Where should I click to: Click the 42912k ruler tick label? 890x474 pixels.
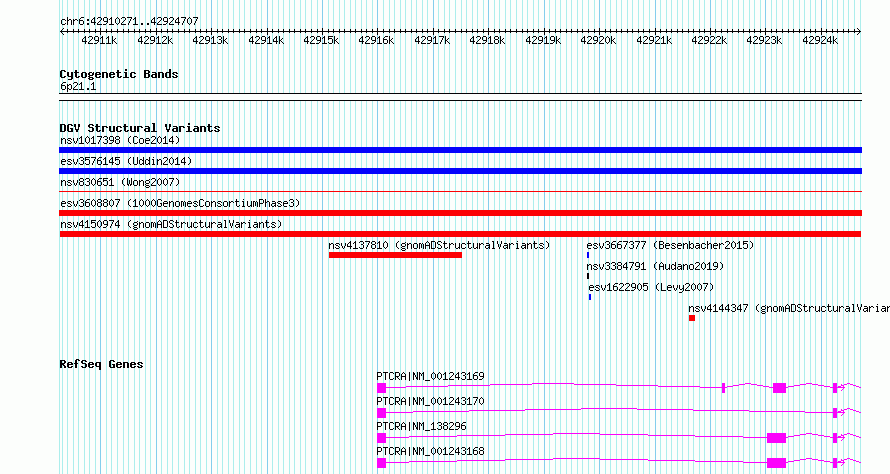tap(155, 41)
